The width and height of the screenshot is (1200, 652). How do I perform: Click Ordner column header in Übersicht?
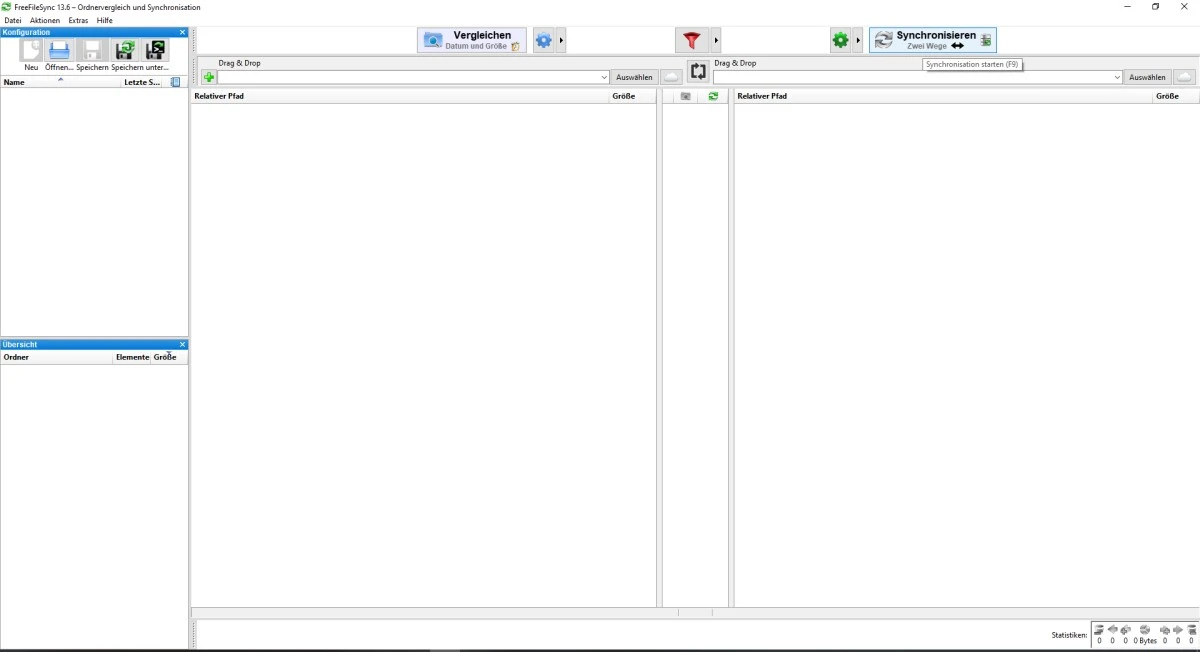[57, 357]
